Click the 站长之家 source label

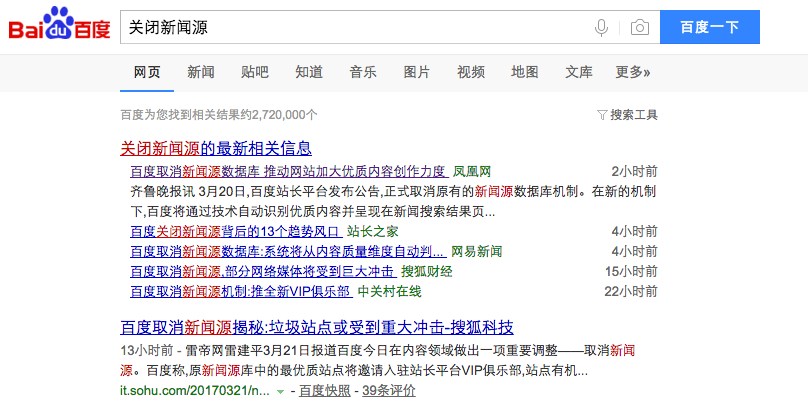click(373, 231)
